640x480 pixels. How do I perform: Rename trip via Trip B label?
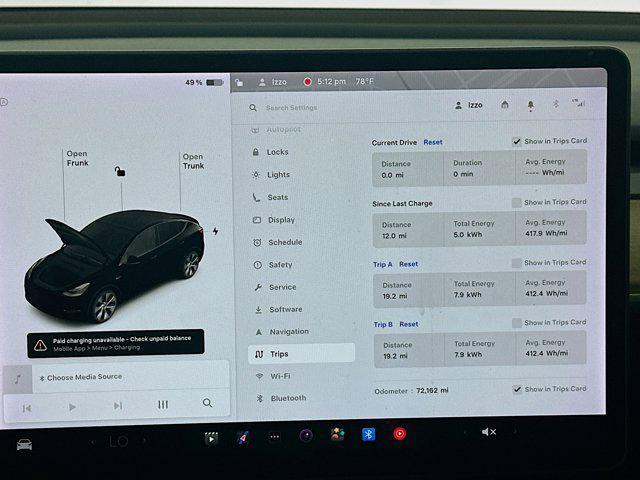383,324
